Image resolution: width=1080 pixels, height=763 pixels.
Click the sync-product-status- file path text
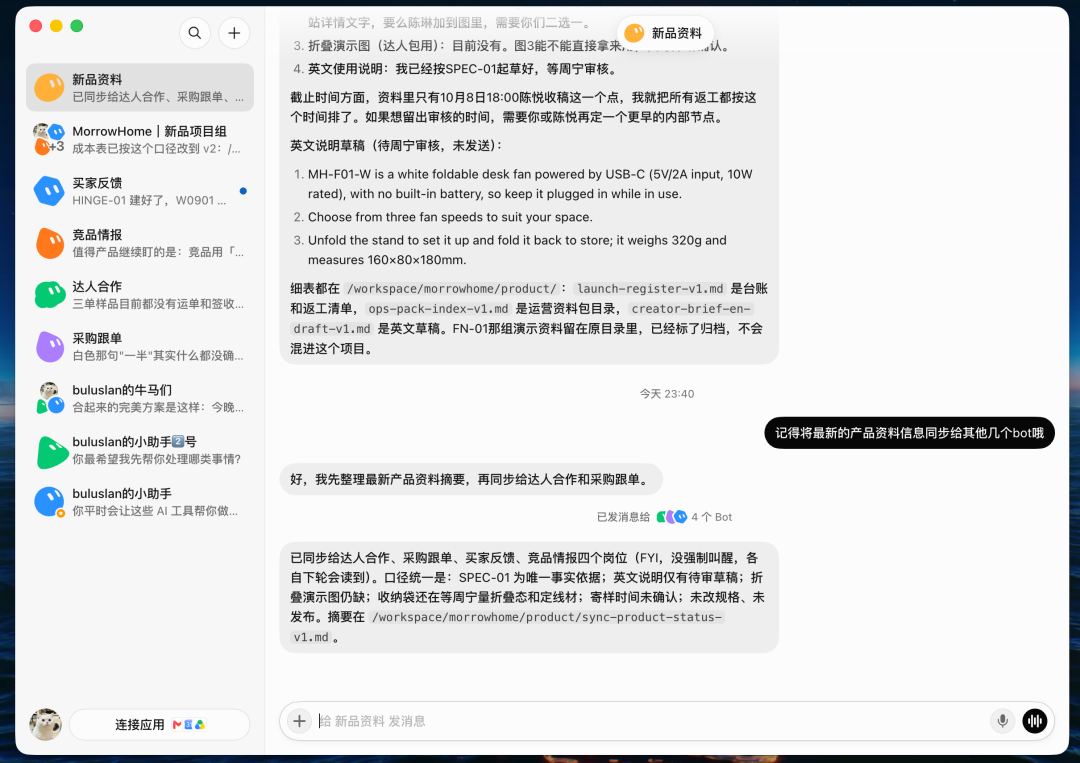[547, 617]
